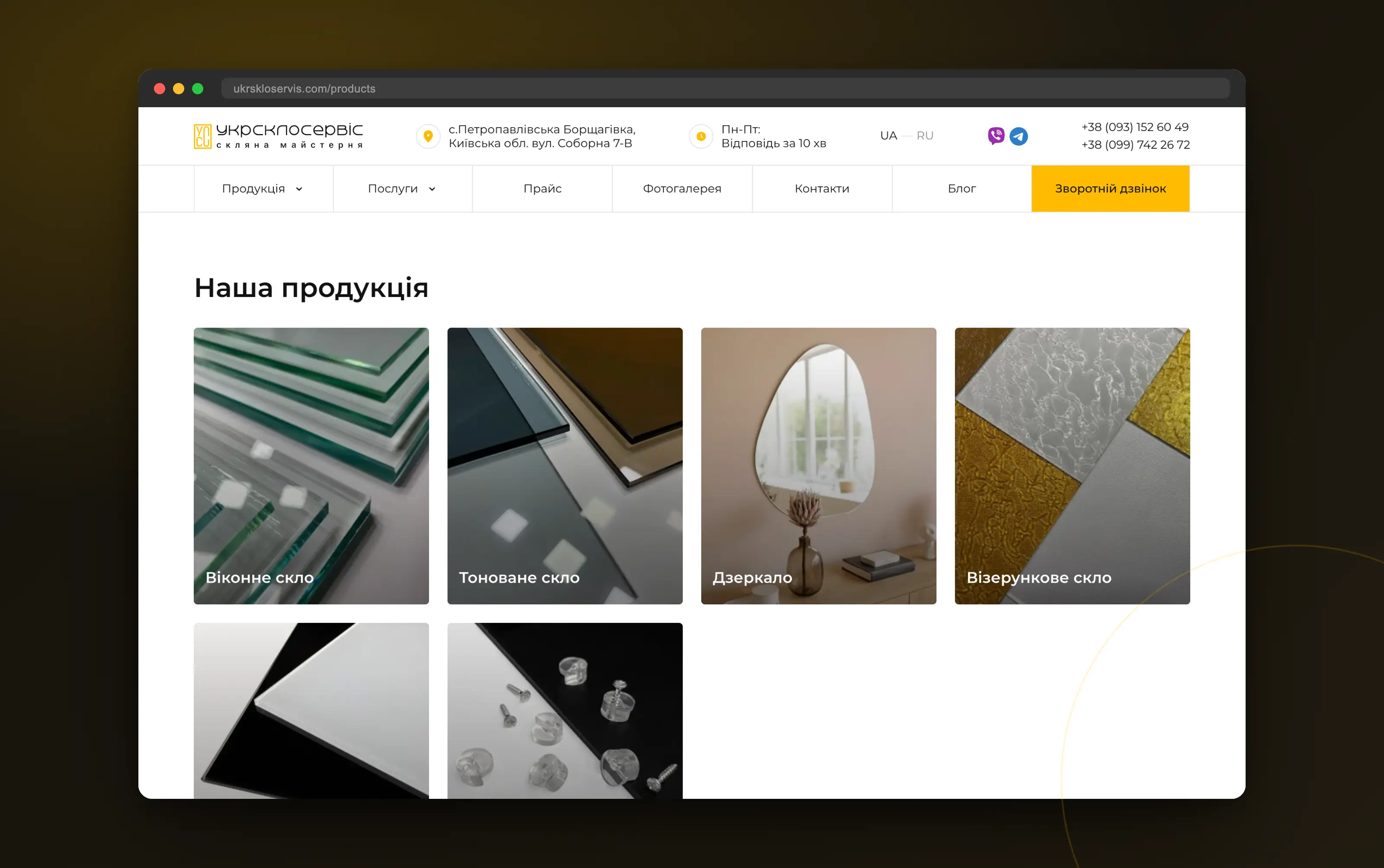Open Viber chat icon
This screenshot has height=868, width=1384.
pyautogui.click(x=996, y=136)
